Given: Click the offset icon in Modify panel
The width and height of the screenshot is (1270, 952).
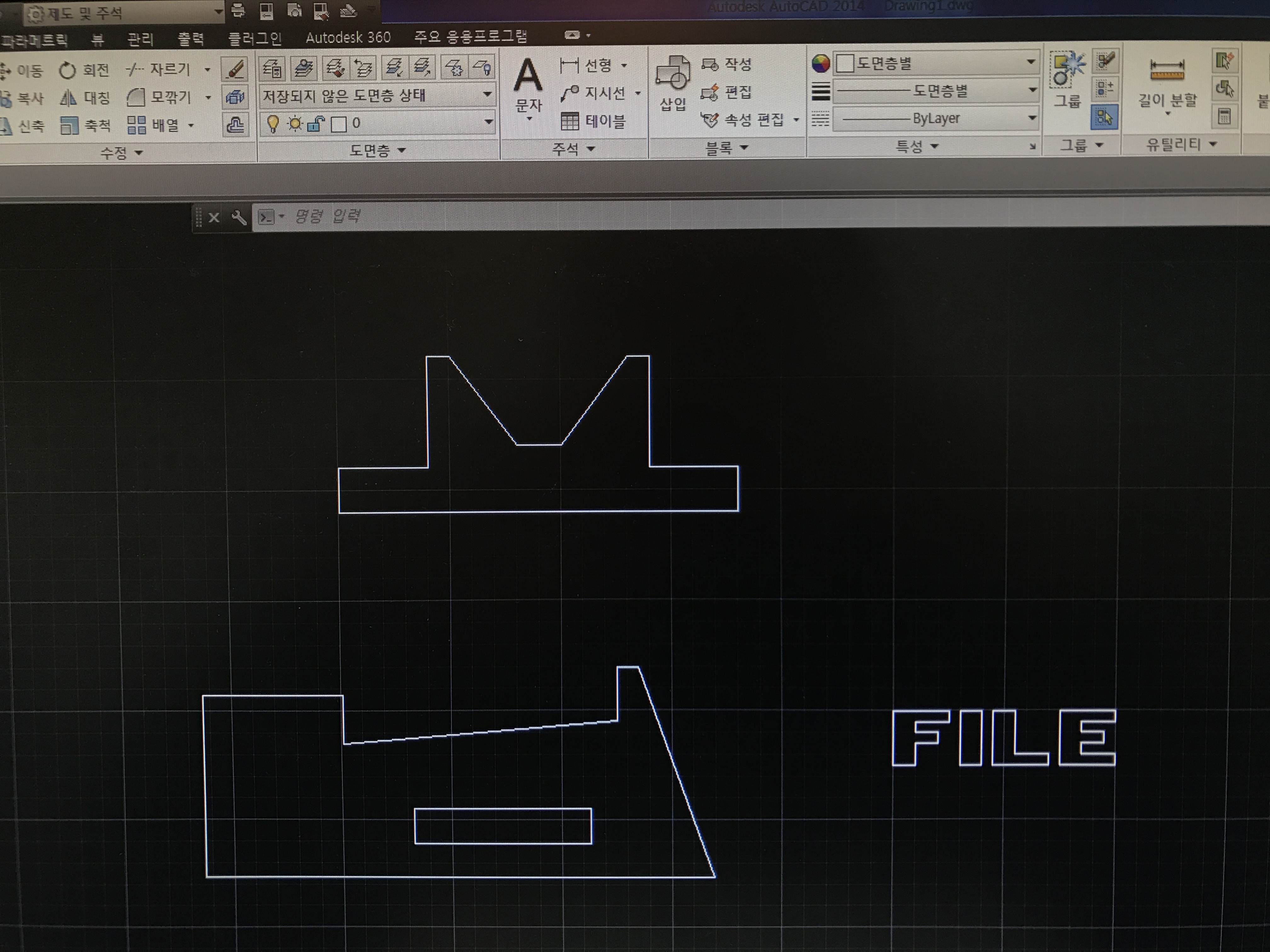Looking at the screenshot, I should point(235,125).
